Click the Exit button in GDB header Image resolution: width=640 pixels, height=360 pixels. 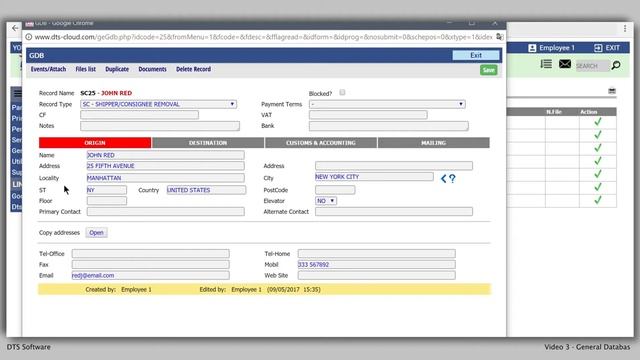pyautogui.click(x=476, y=55)
